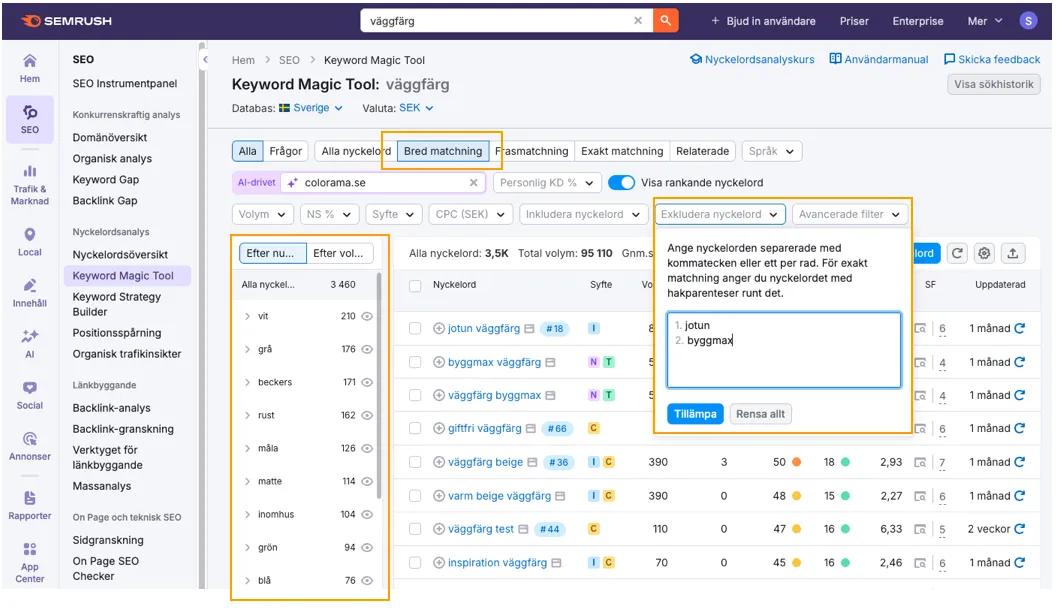Refresh the väggfärg test row data
The width and height of the screenshot is (1064, 608).
coord(1019,529)
